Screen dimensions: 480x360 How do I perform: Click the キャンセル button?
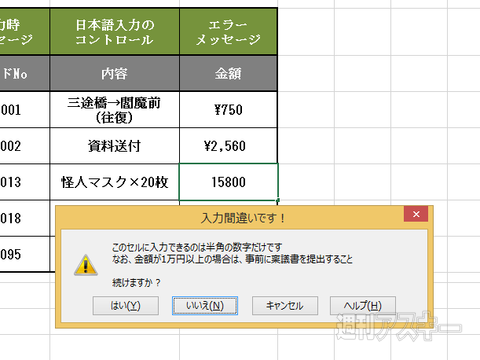(285, 306)
